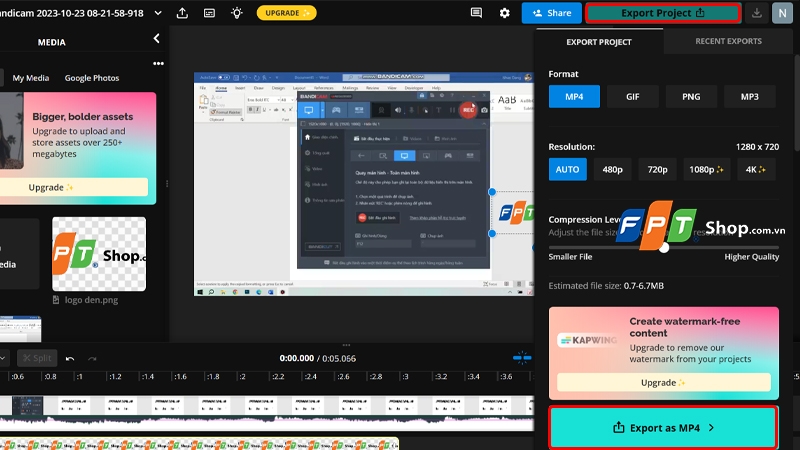Select 1080p resolution
Viewport: 800px width, 450px height.
point(707,169)
